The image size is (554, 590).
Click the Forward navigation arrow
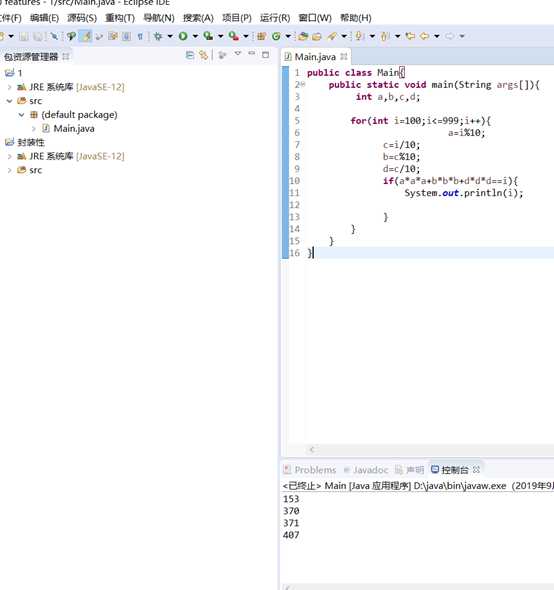pyautogui.click(x=449, y=36)
